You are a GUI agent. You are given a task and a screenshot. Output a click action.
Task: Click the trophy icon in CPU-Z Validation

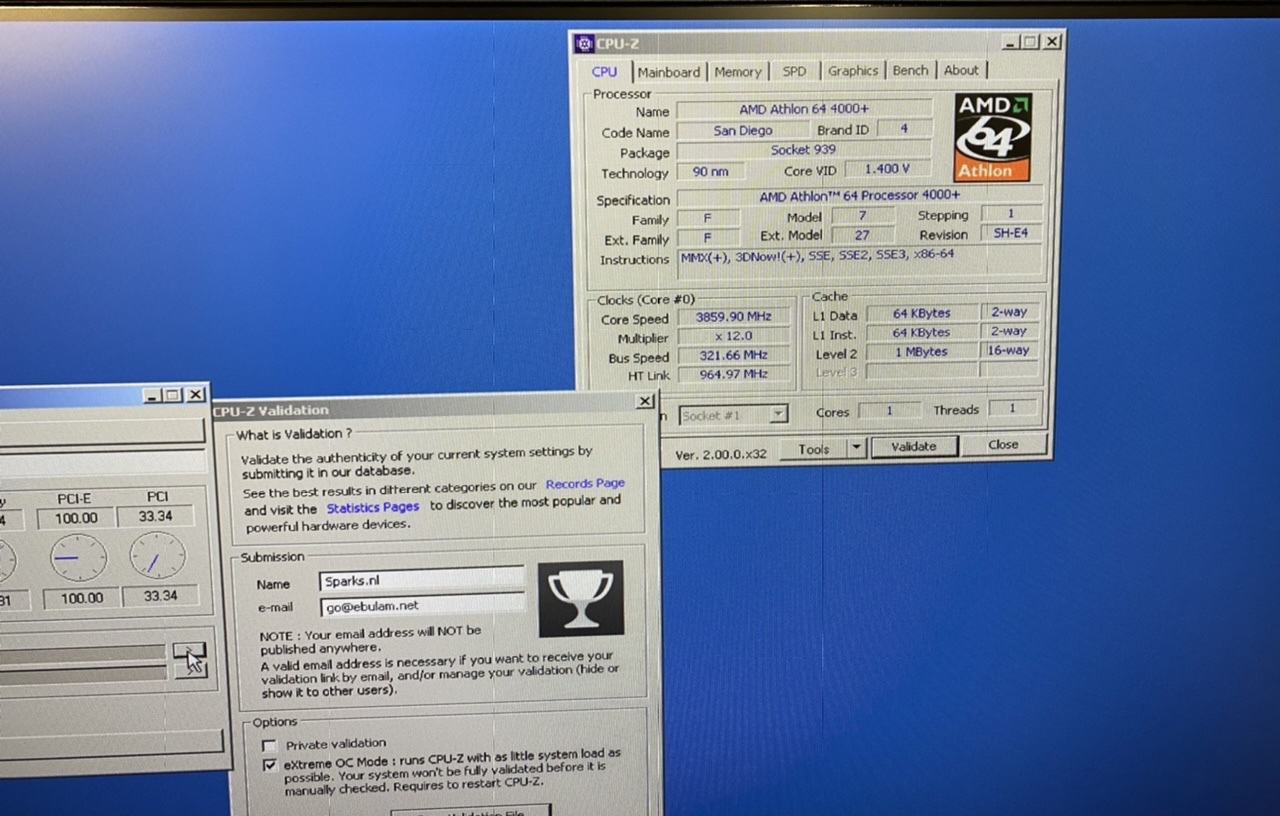(x=581, y=598)
